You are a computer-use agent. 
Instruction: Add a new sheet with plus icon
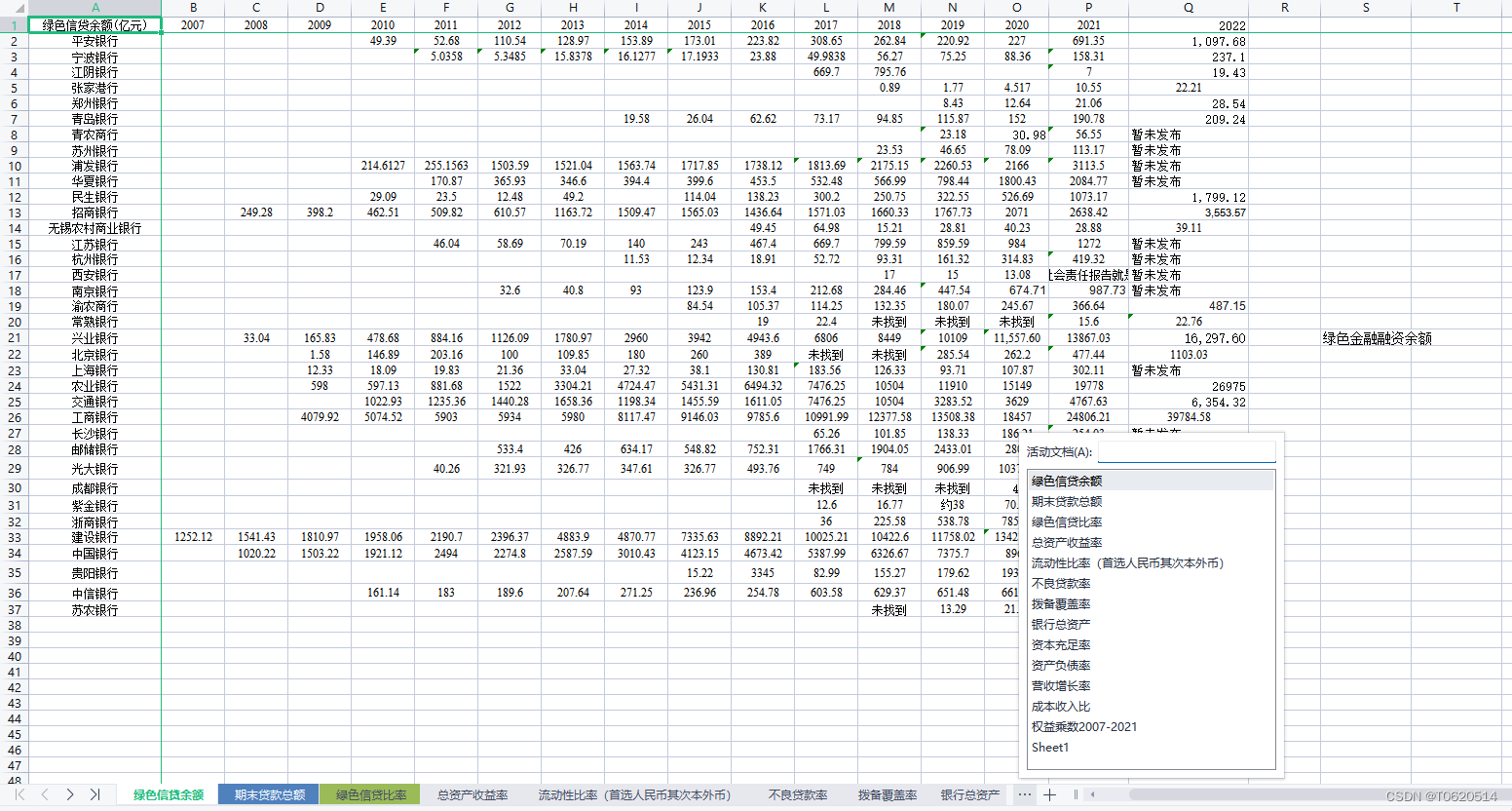[x=1049, y=795]
